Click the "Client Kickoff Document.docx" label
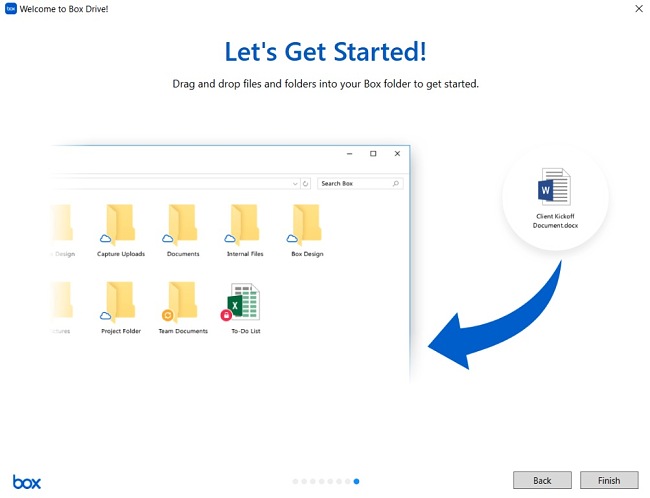 (x=555, y=221)
